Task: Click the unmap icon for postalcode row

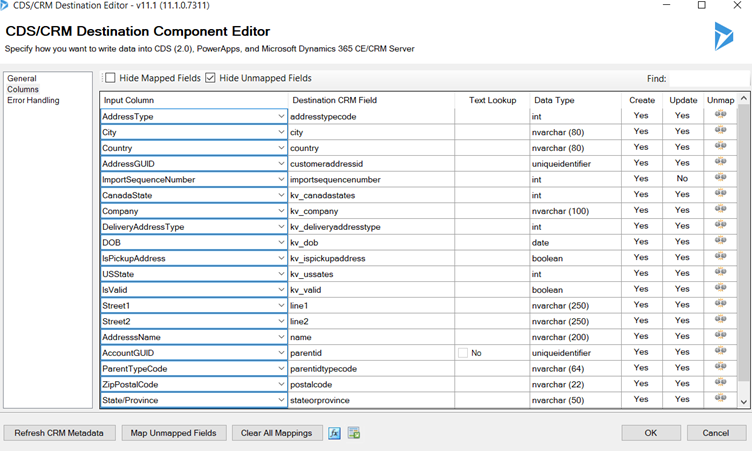Action: pos(720,383)
